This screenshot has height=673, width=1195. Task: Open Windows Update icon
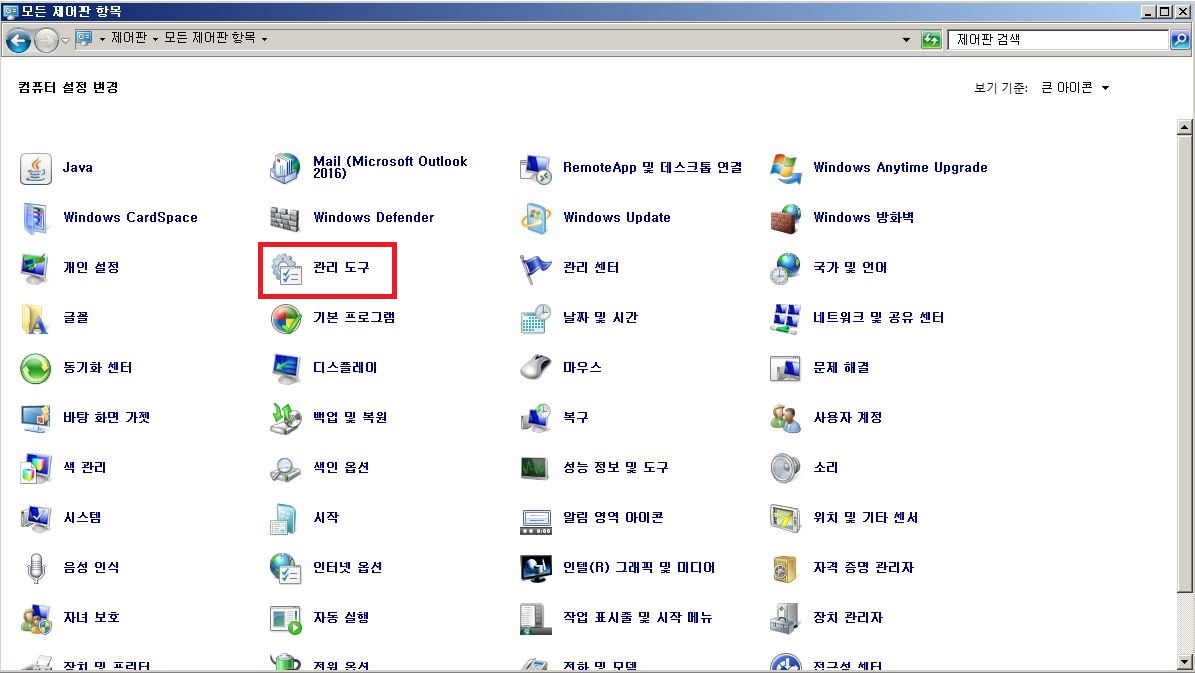point(535,218)
